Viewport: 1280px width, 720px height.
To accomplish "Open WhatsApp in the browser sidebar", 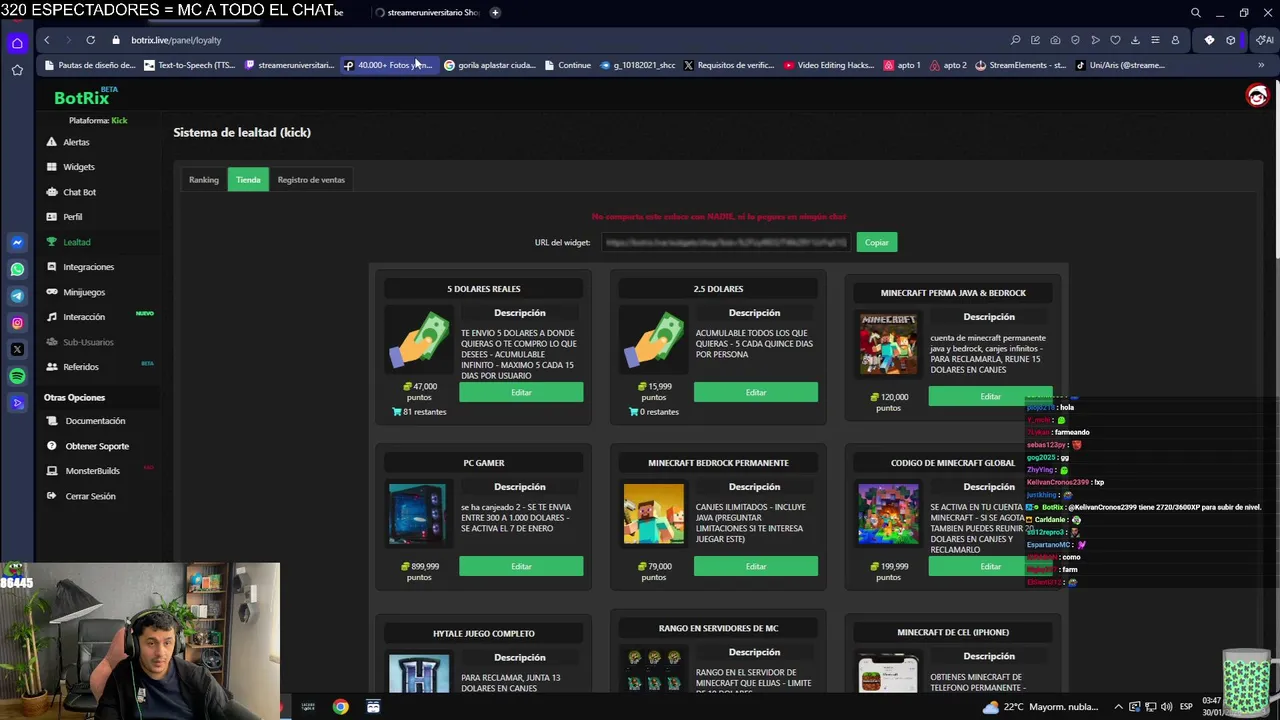I will tap(17, 269).
